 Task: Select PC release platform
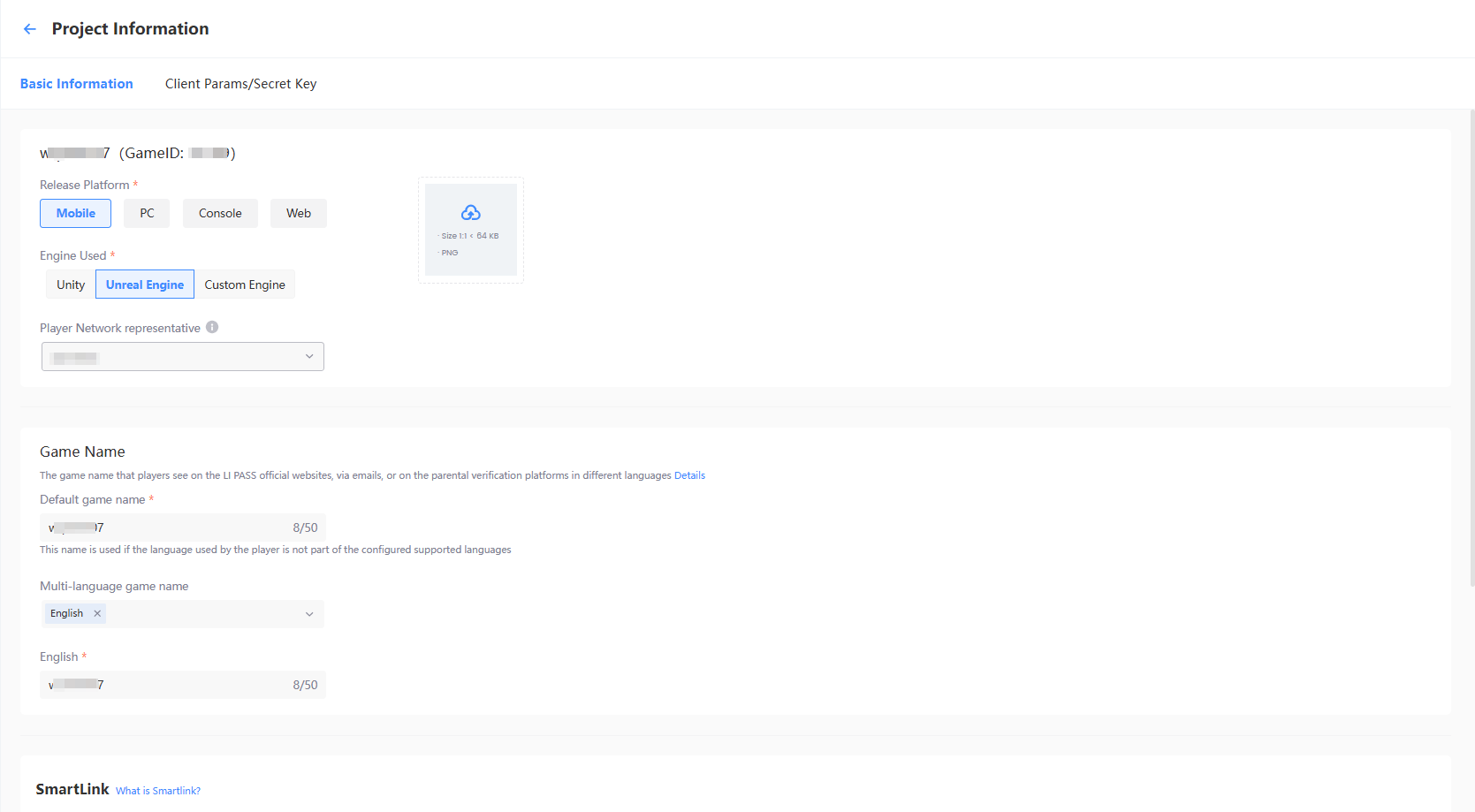(x=147, y=213)
